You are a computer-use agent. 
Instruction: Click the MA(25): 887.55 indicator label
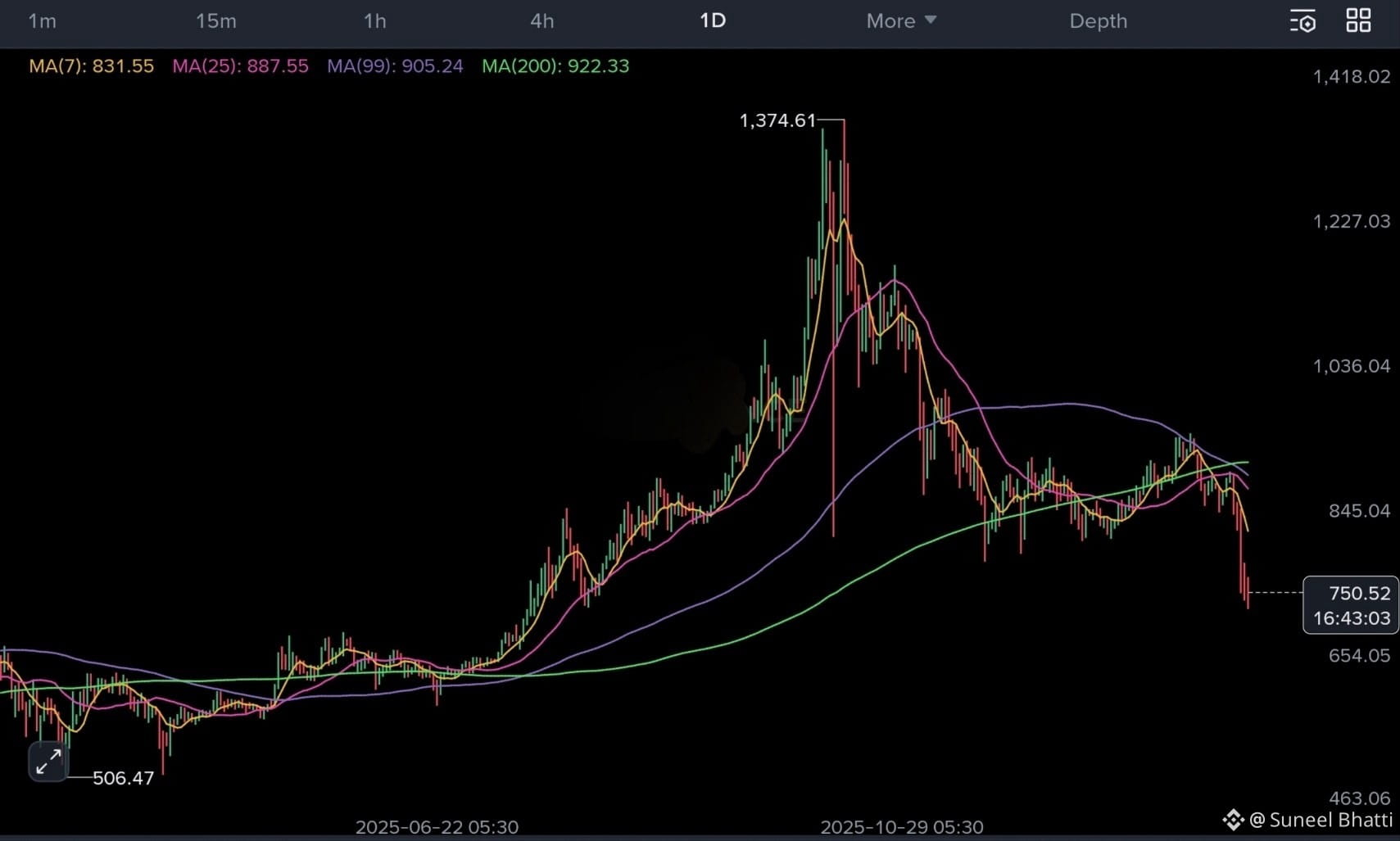click(240, 66)
